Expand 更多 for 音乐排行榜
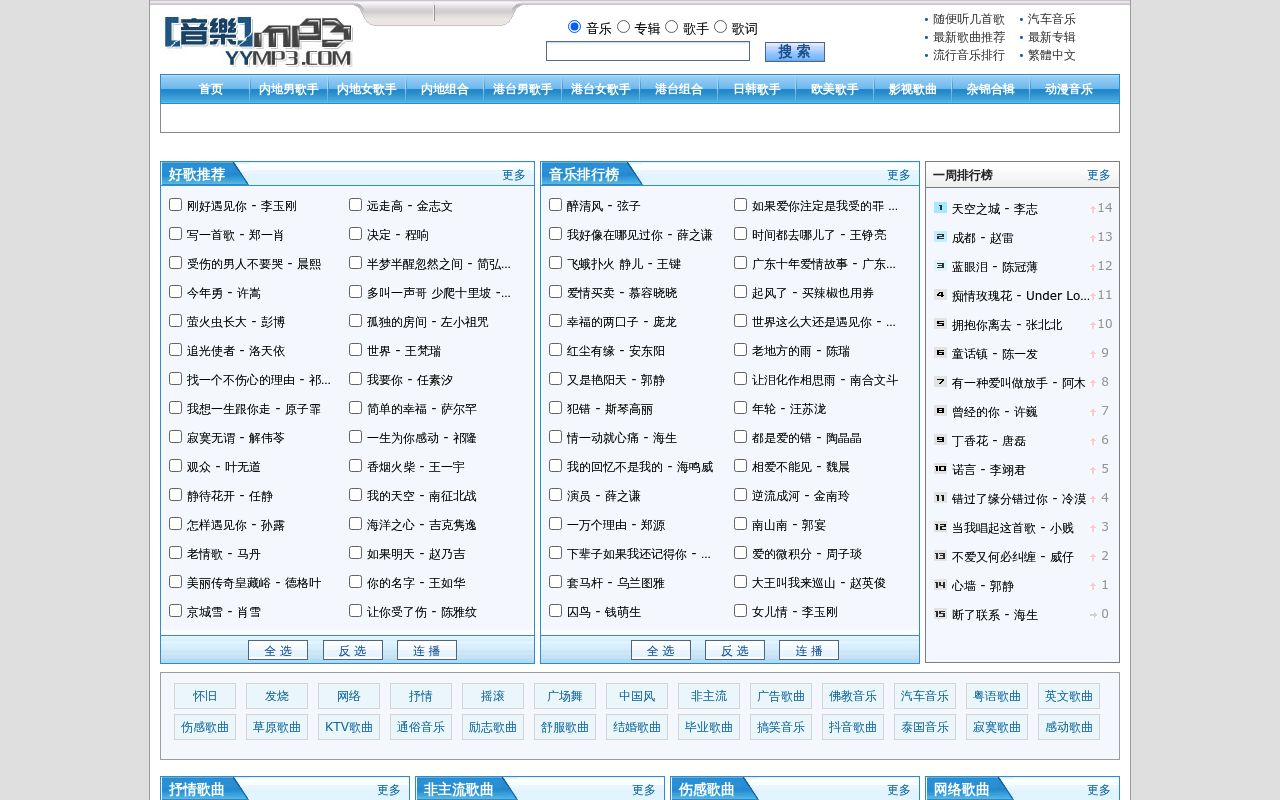 point(899,175)
